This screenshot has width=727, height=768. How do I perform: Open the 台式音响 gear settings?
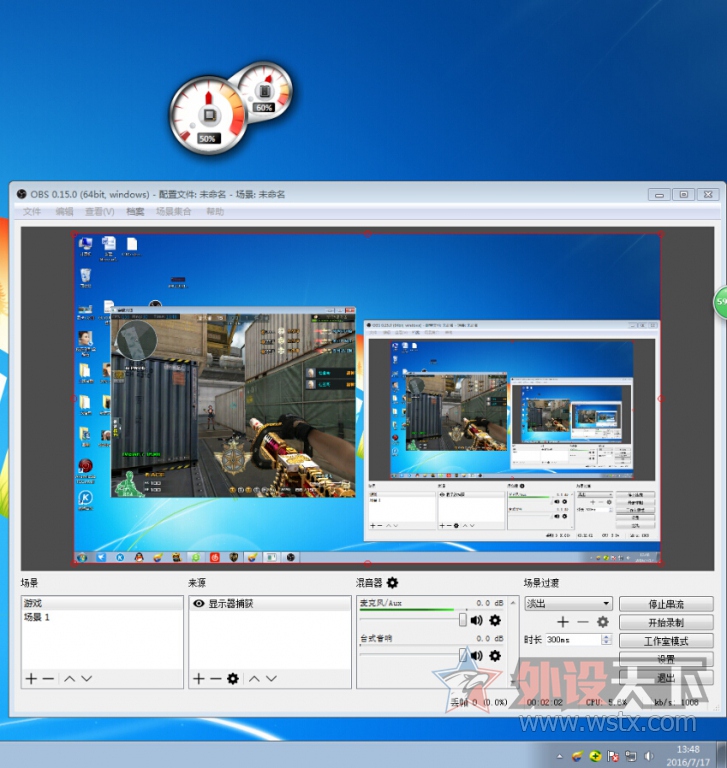coord(495,655)
